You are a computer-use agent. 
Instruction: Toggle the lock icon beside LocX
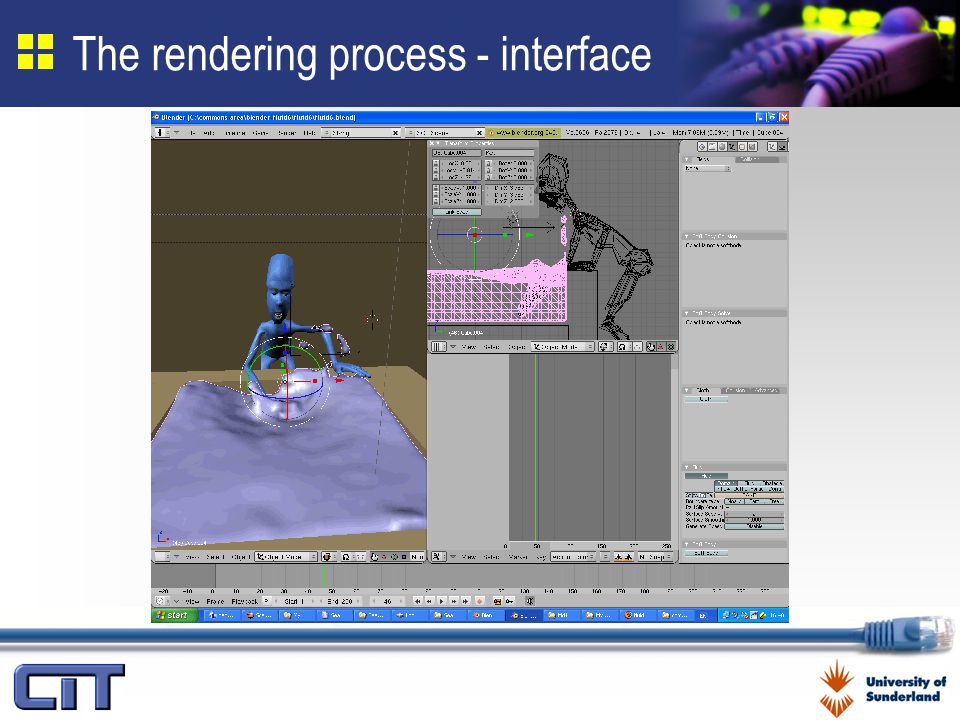tap(436, 163)
